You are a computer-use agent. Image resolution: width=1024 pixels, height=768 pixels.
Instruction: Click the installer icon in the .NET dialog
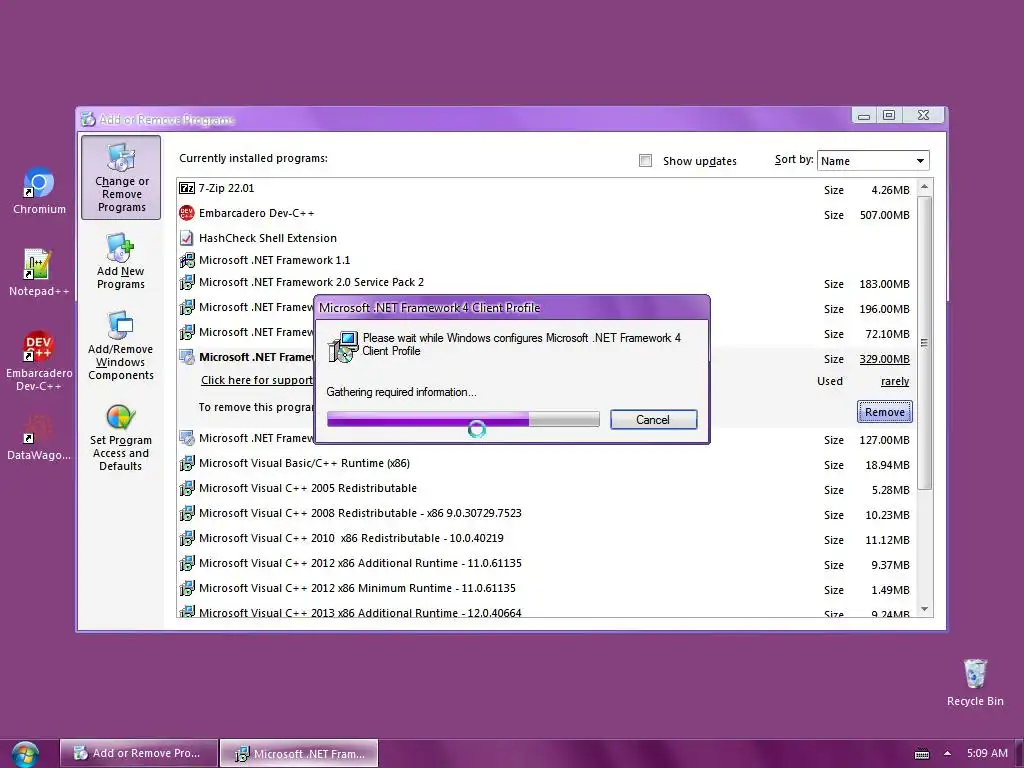tap(343, 347)
